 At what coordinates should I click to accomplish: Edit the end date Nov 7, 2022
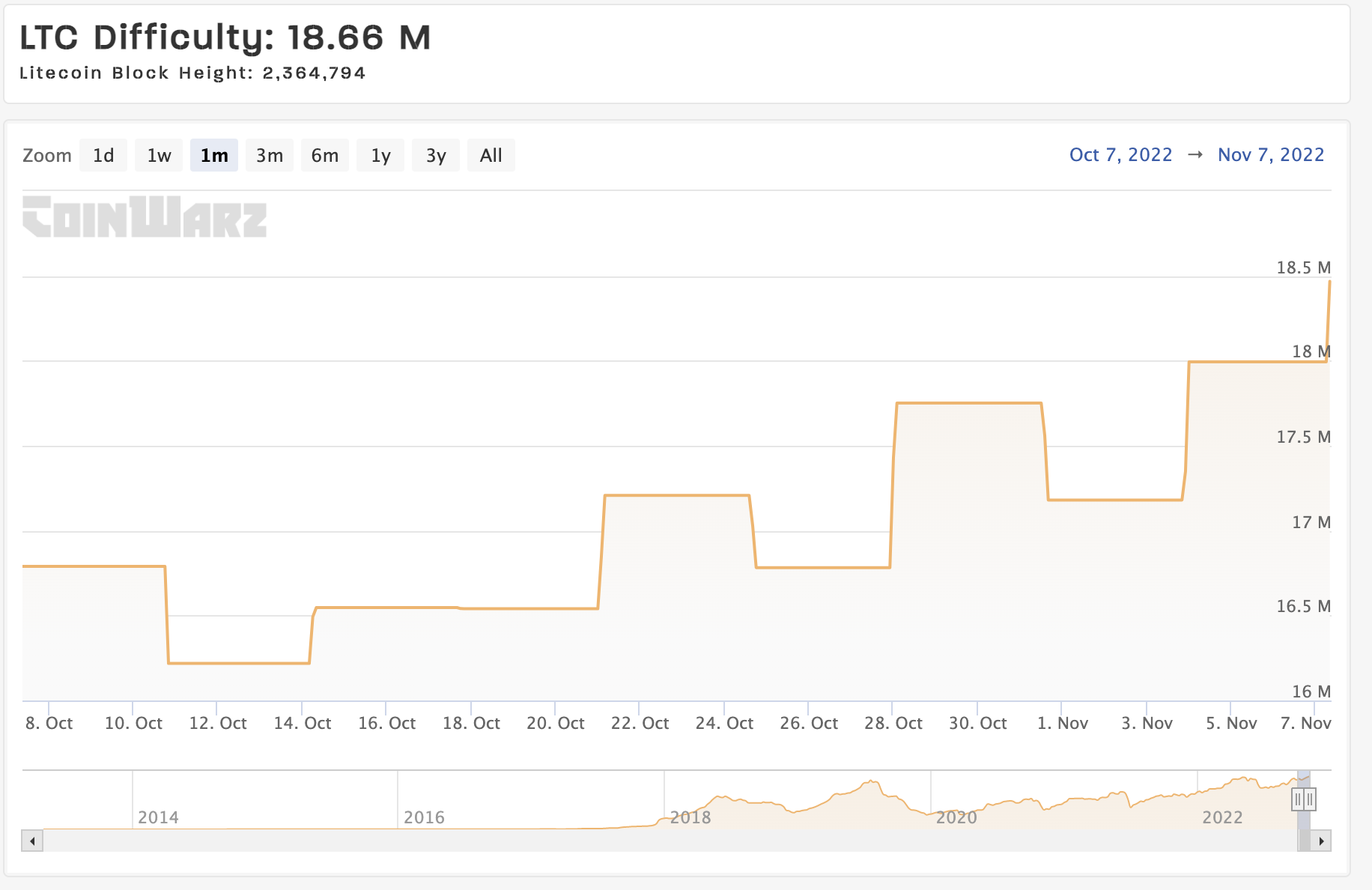[1271, 154]
